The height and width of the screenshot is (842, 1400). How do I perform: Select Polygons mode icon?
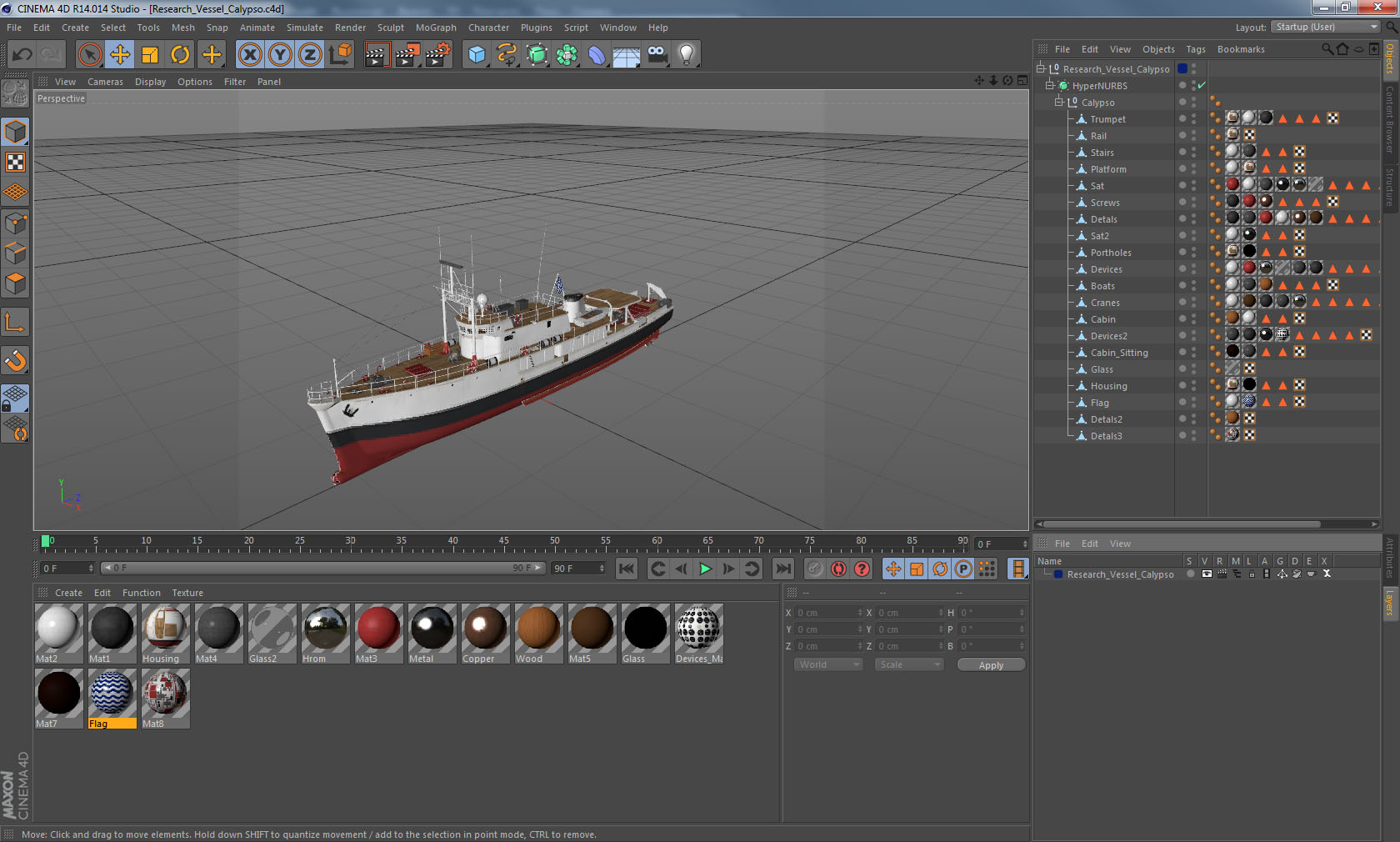coord(16,283)
